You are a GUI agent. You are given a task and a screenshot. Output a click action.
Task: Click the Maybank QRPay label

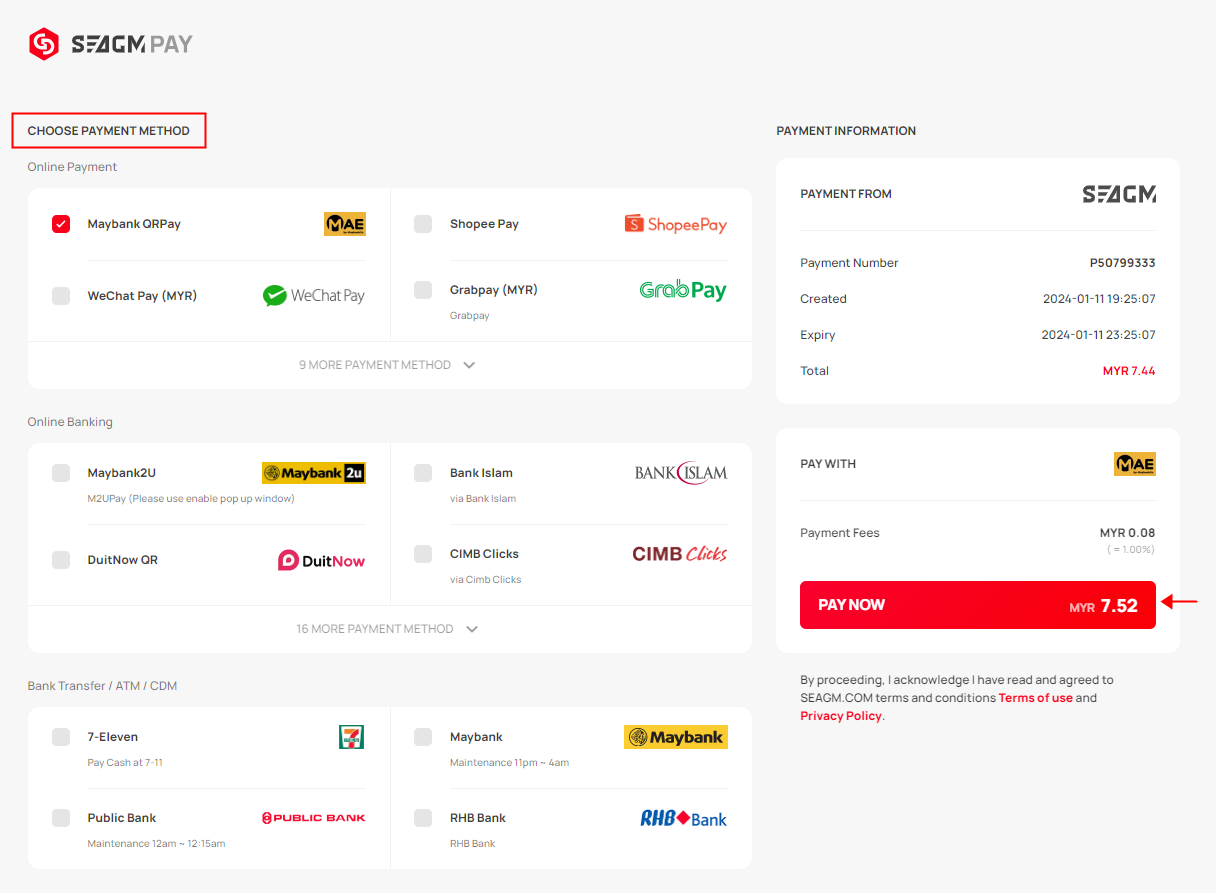(x=134, y=224)
